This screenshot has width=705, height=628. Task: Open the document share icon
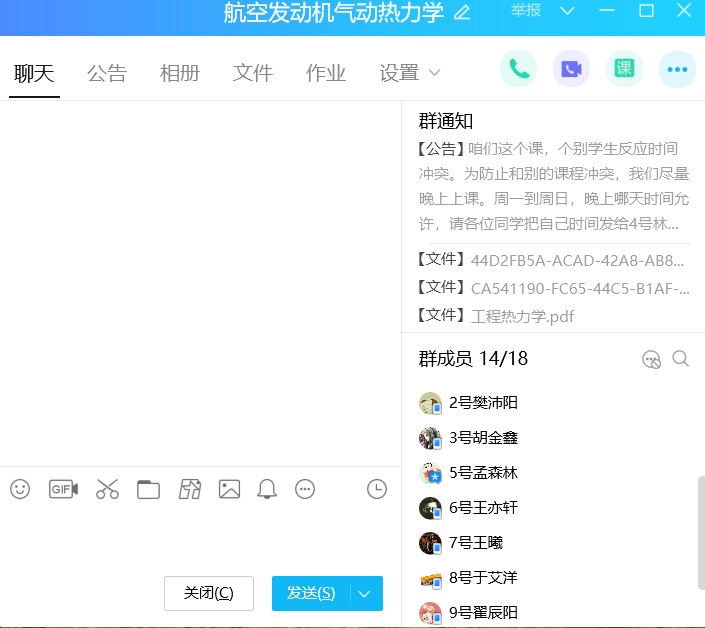(x=190, y=489)
